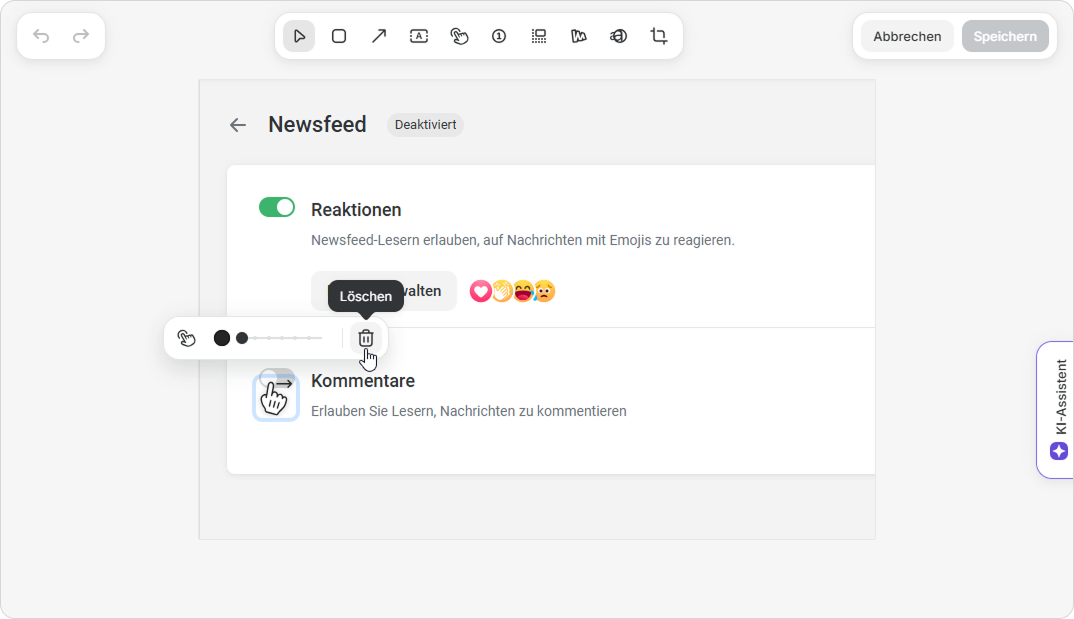Select the text box tool
Image resolution: width=1074 pixels, height=619 pixels.
coord(419,36)
